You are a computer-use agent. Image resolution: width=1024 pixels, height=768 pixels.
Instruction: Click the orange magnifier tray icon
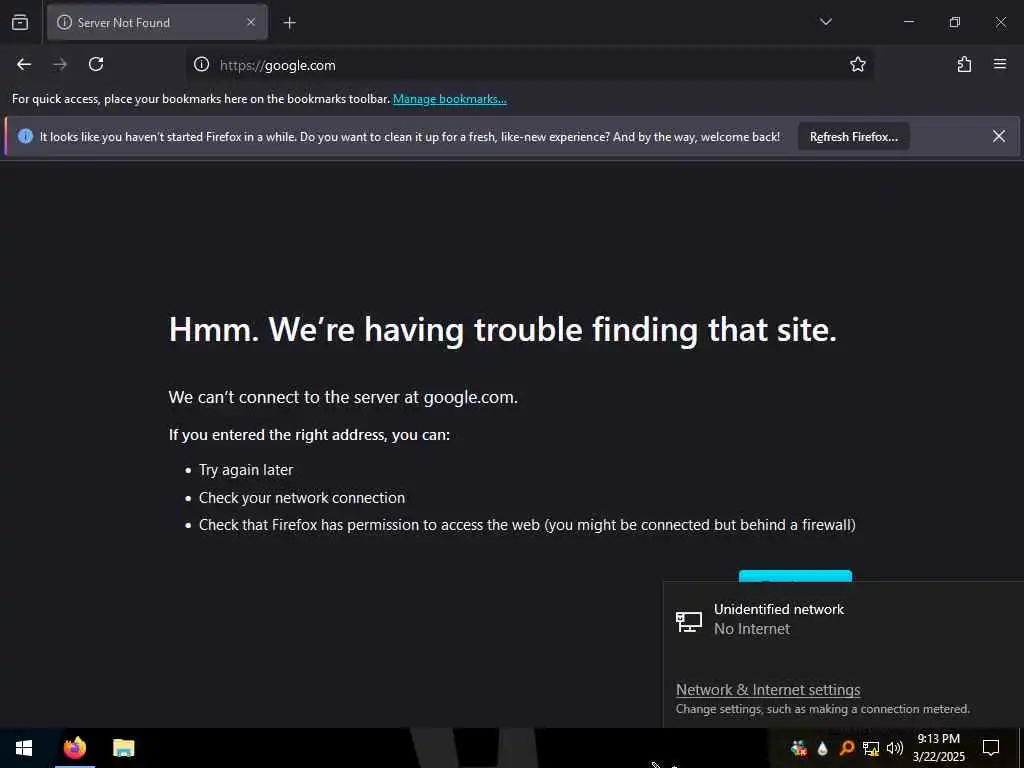point(846,748)
